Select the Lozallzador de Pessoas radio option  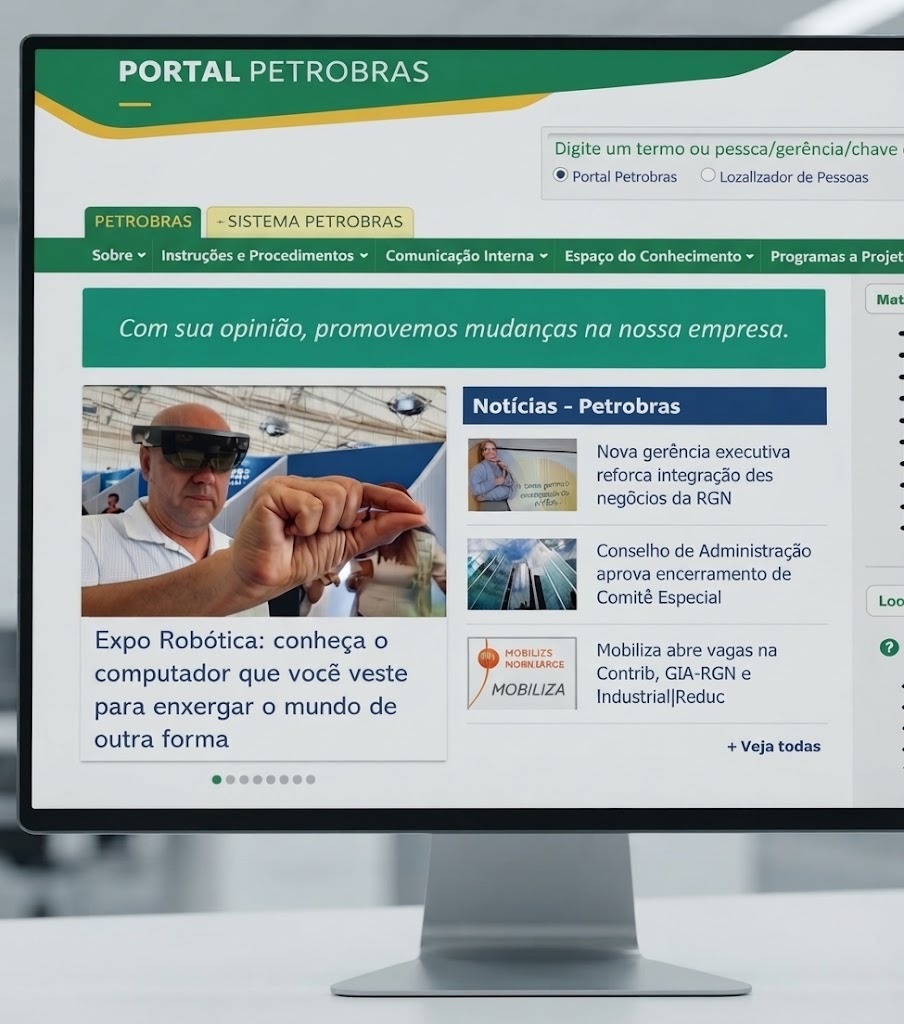pos(707,175)
